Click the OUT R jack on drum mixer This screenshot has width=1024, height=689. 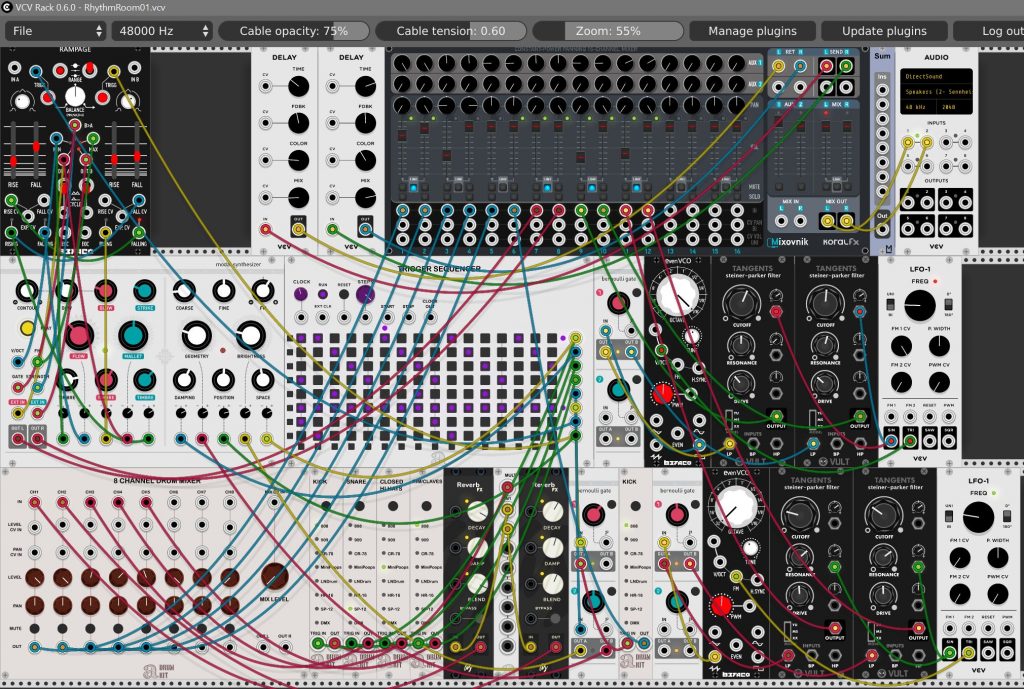pos(285,647)
